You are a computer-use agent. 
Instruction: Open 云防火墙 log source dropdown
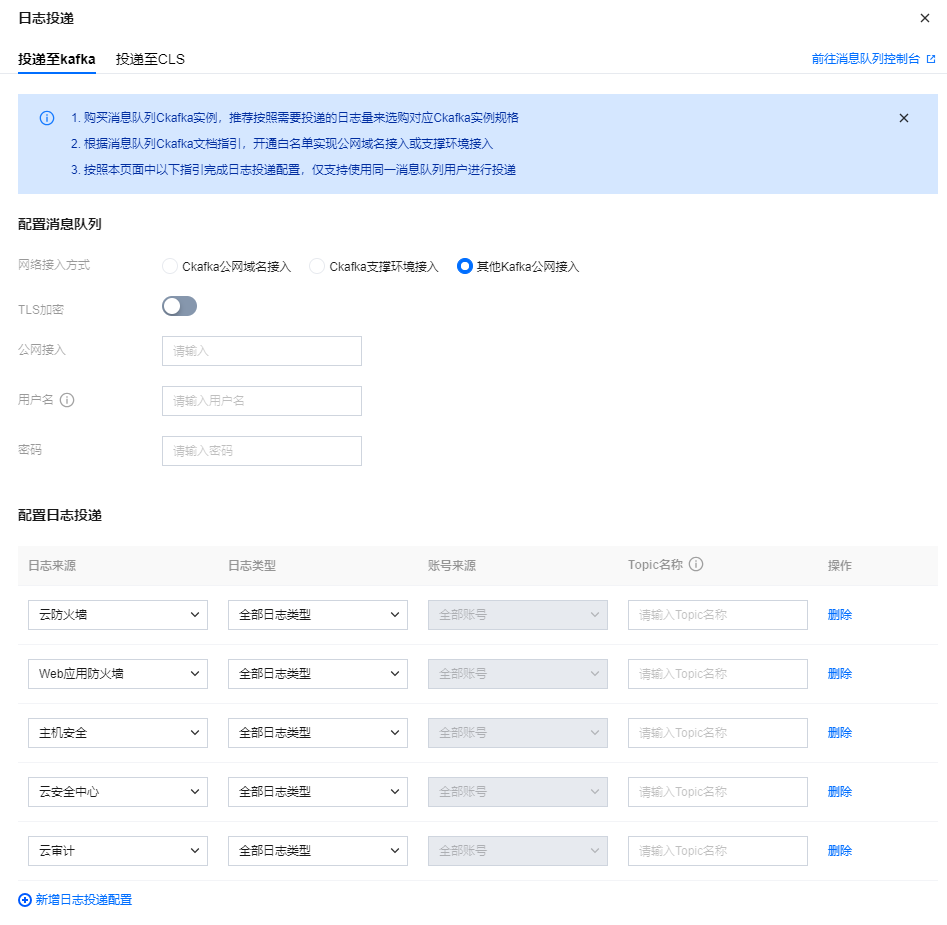pyautogui.click(x=118, y=615)
